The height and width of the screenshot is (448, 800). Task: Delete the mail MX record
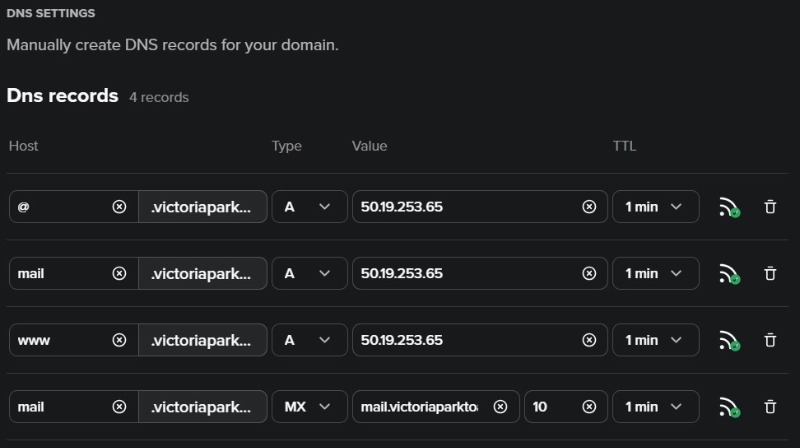tap(770, 407)
